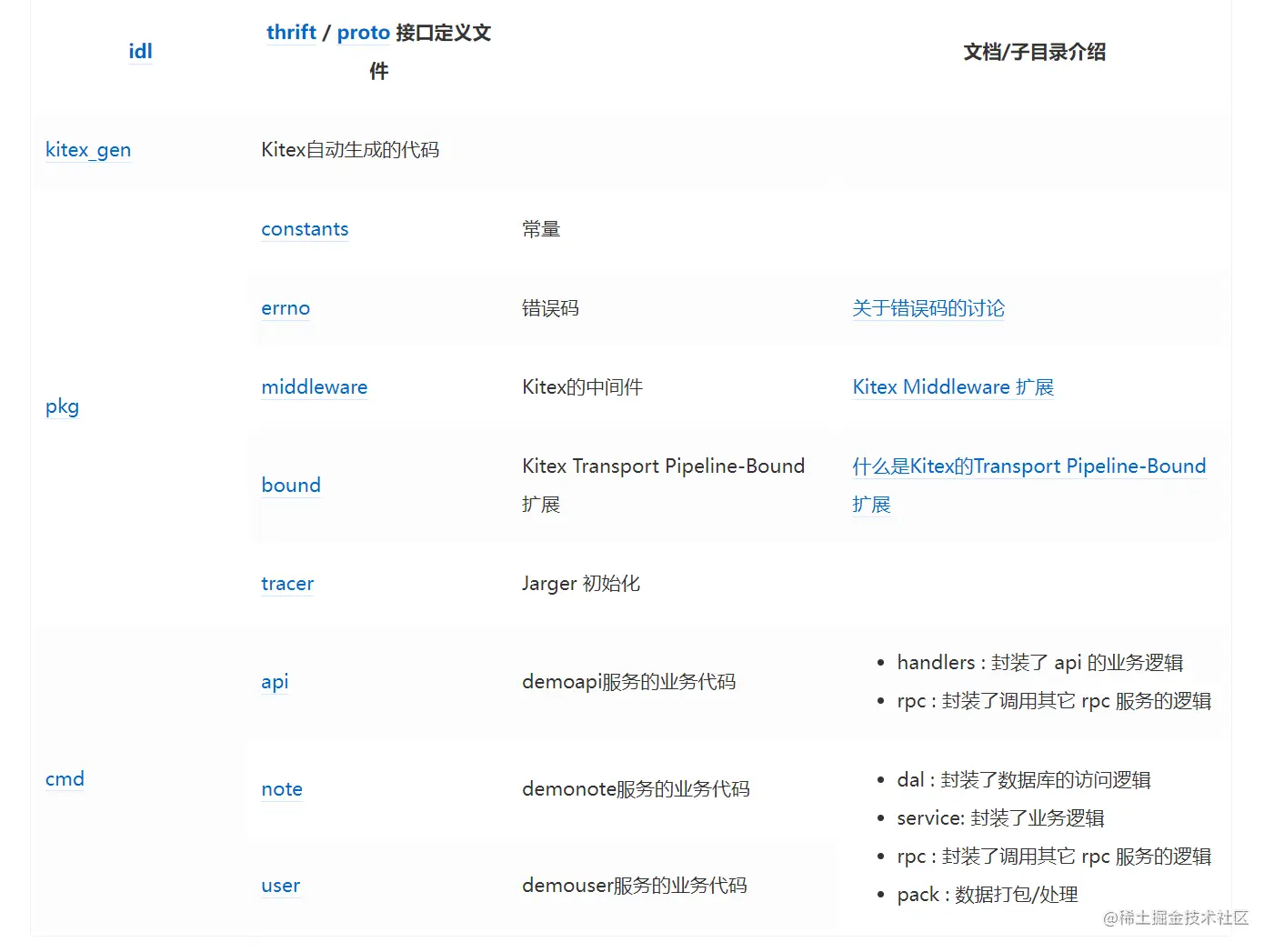The width and height of the screenshot is (1274, 952).
Task: Select the text Kitex自动生成的代码
Action: pyautogui.click(x=350, y=150)
